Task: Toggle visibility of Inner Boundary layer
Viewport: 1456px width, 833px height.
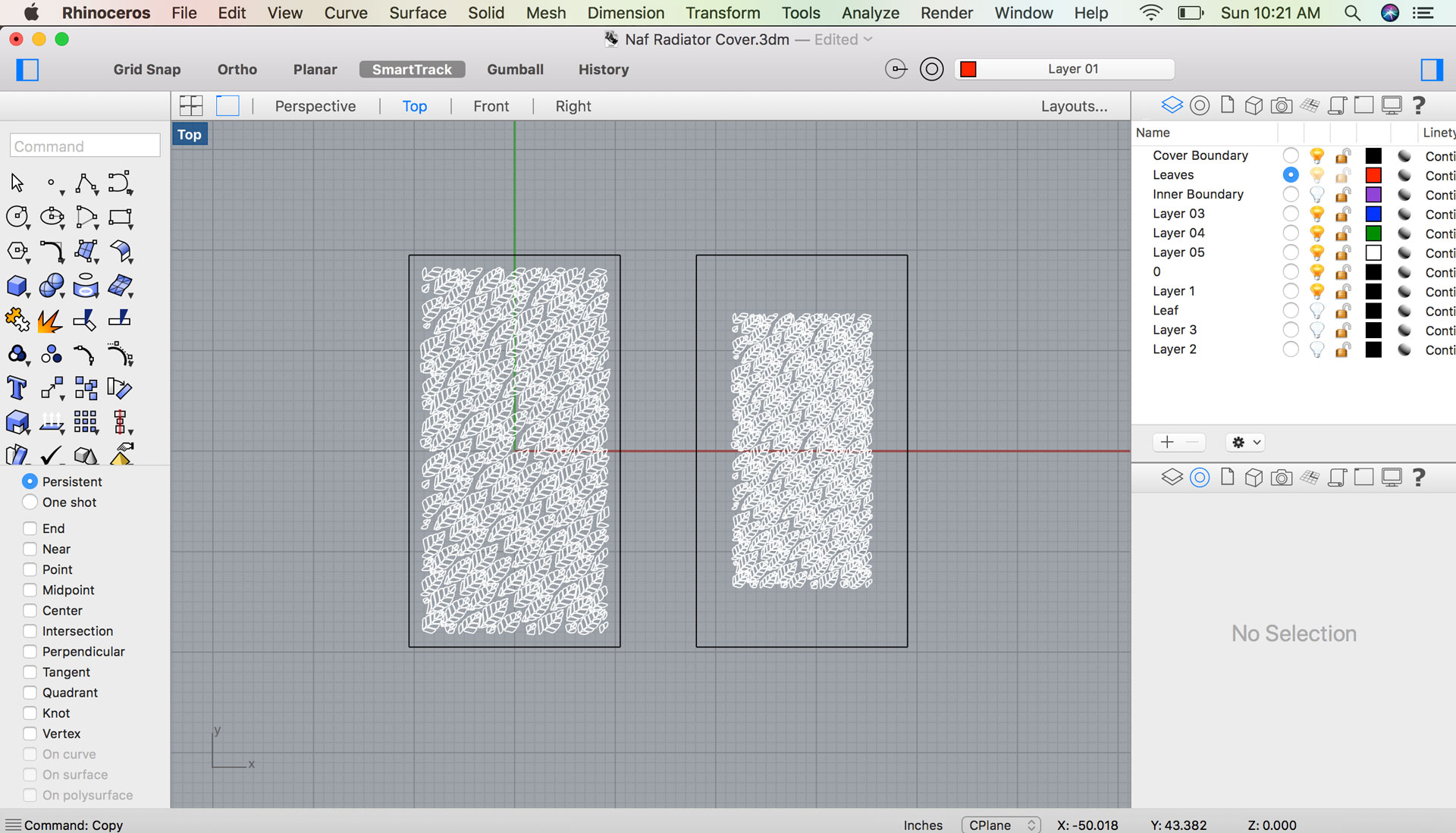Action: click(1317, 195)
